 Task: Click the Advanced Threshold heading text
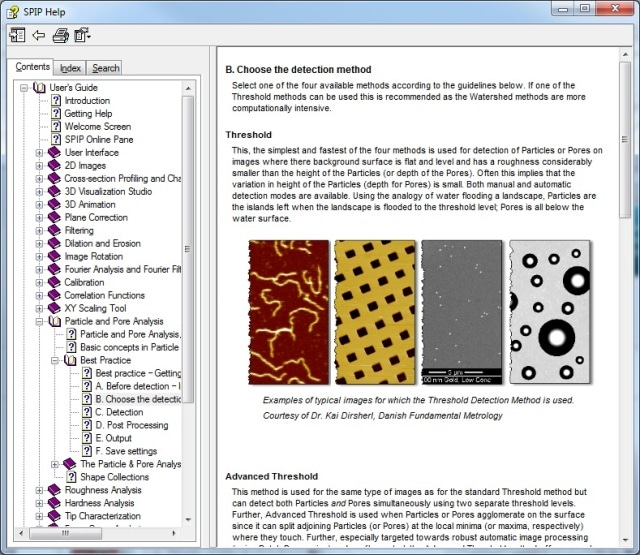point(271,476)
